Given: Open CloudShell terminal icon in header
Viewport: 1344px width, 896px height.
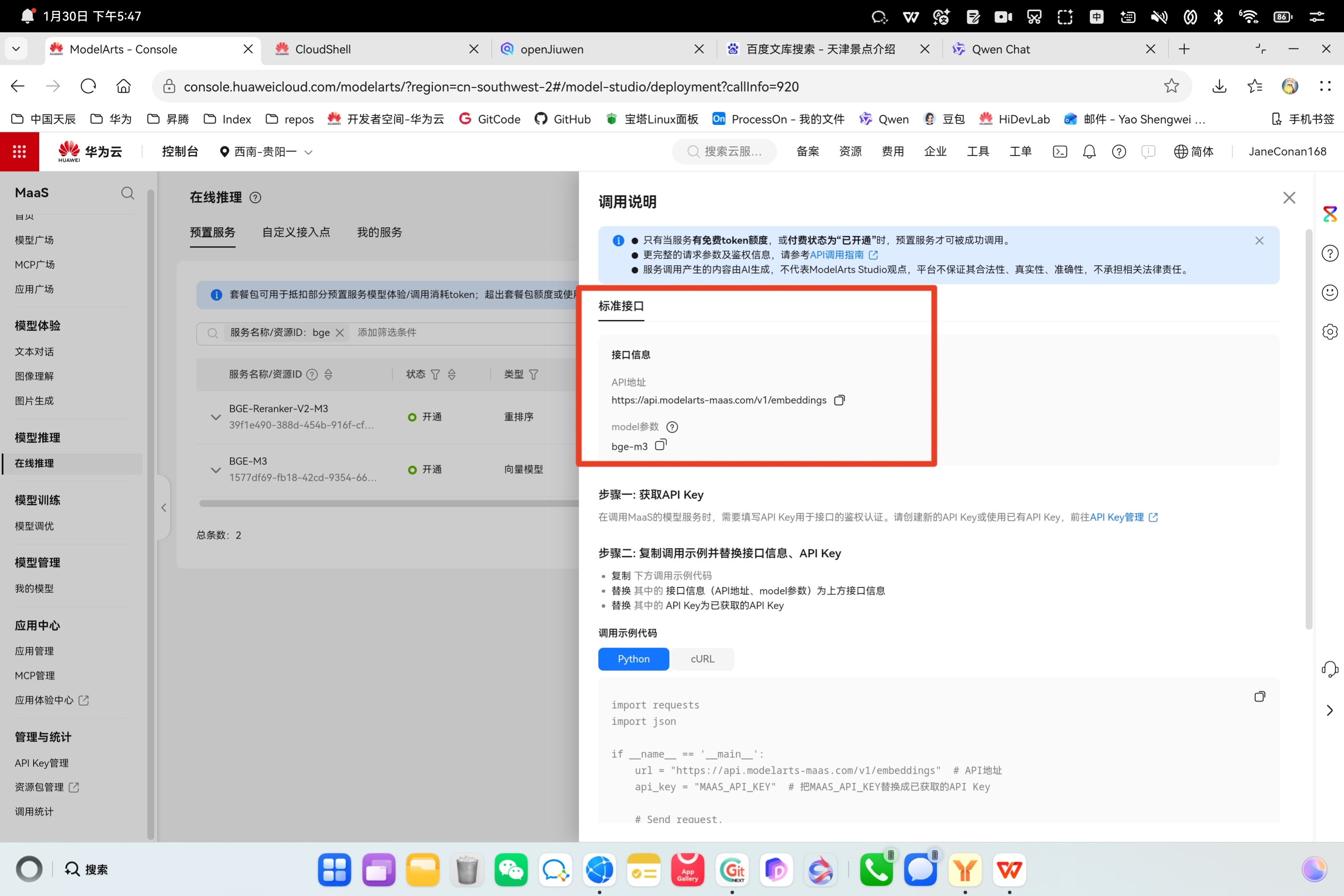Looking at the screenshot, I should [x=1059, y=152].
